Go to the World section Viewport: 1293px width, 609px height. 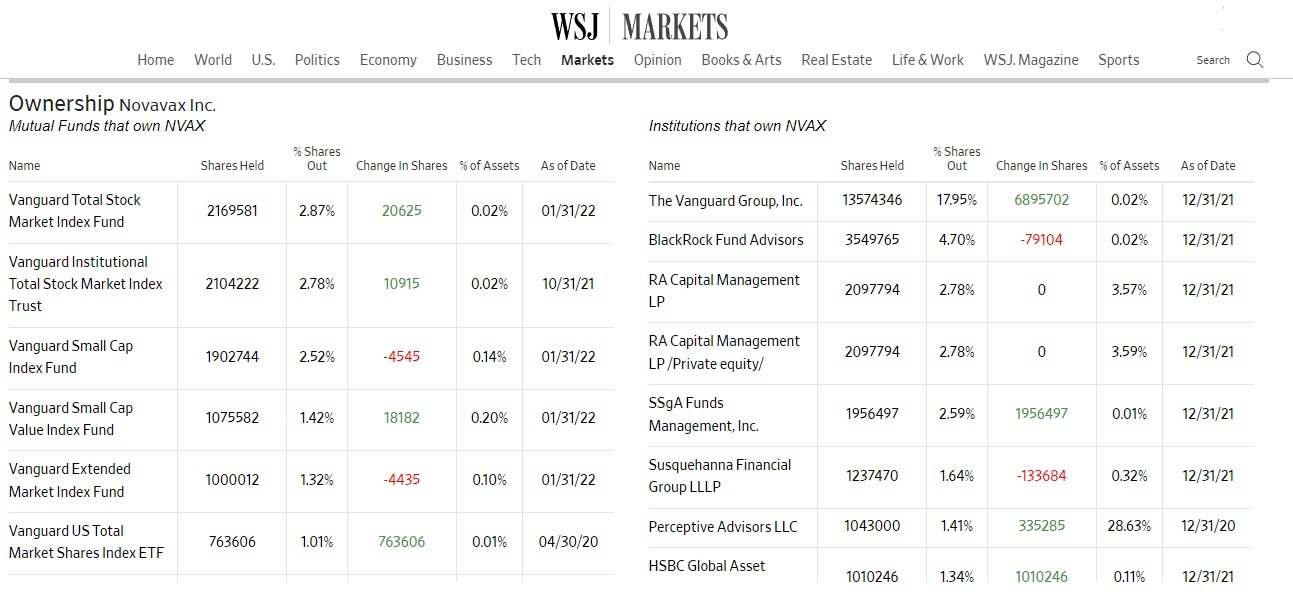[x=213, y=60]
